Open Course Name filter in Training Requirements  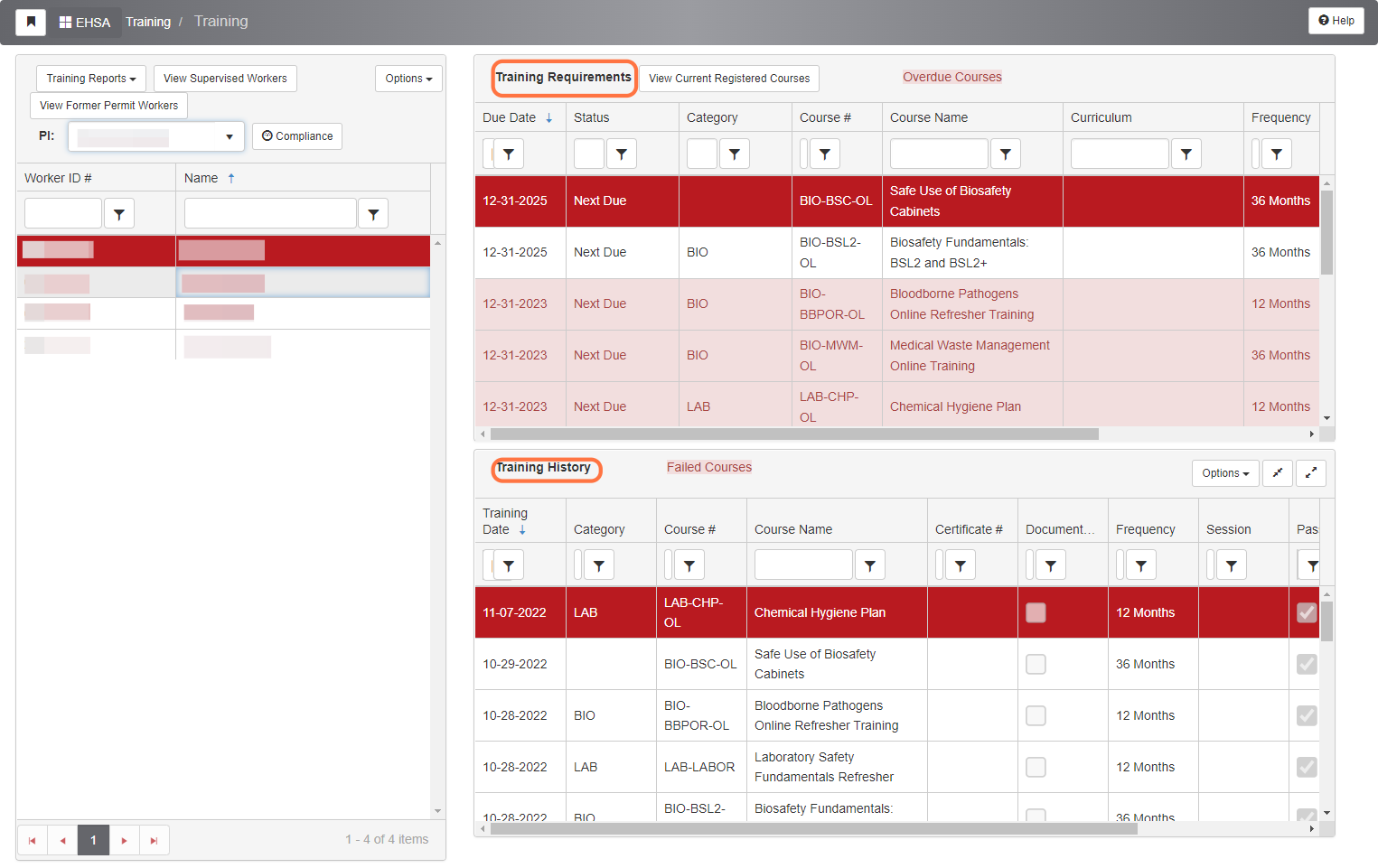(x=1006, y=154)
